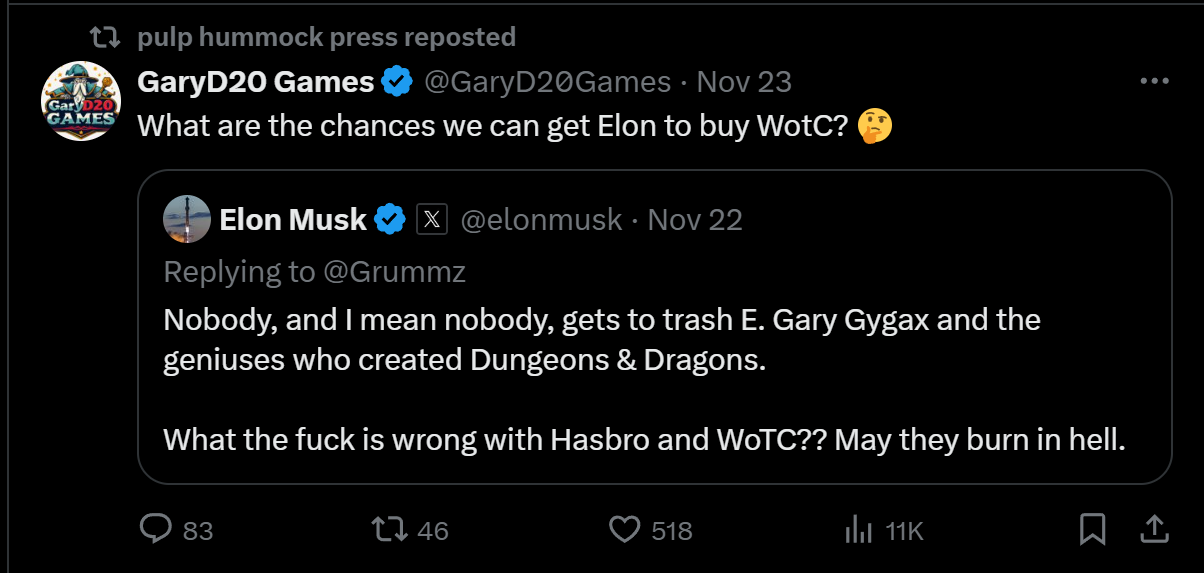The image size is (1204, 573).
Task: Click the Nov 22 quoted post date
Action: pos(695,220)
